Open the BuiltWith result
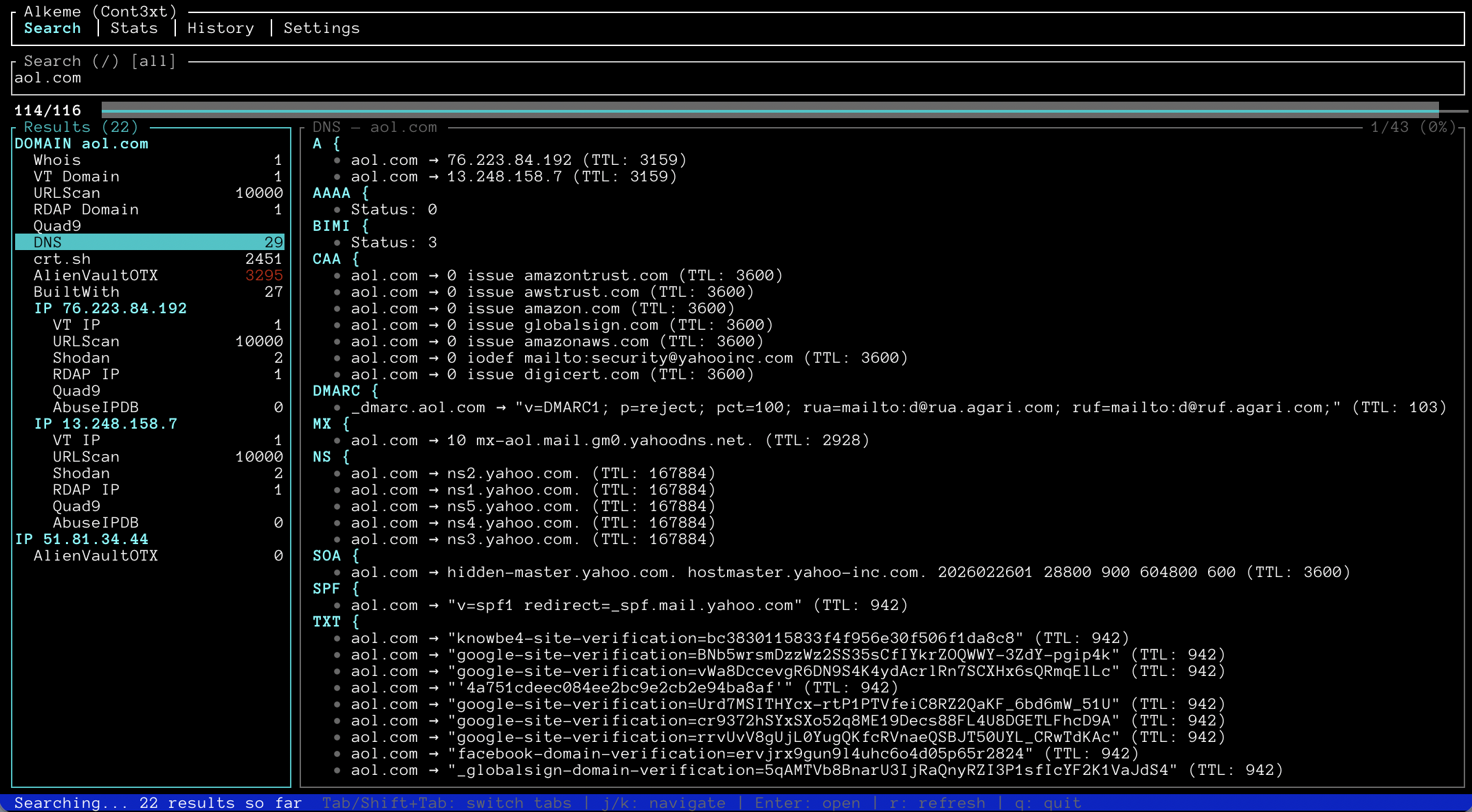The image size is (1472, 812). (x=77, y=291)
